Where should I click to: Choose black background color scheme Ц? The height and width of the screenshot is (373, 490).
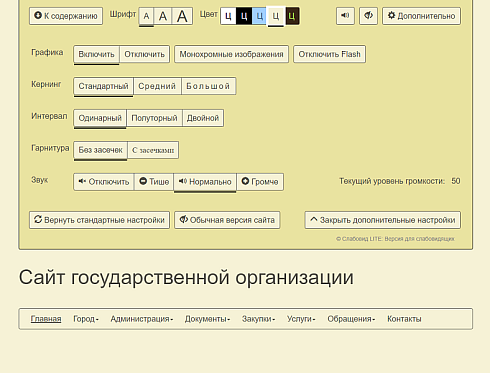tap(244, 16)
